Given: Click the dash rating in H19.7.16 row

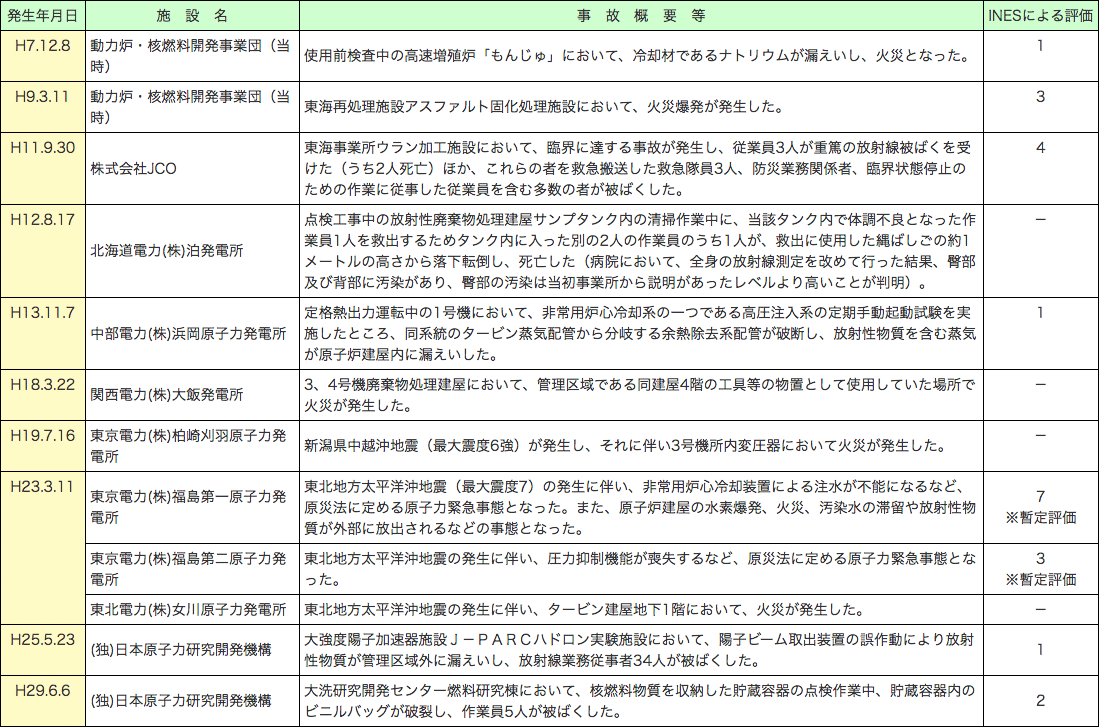Looking at the screenshot, I should pyautogui.click(x=1040, y=435).
